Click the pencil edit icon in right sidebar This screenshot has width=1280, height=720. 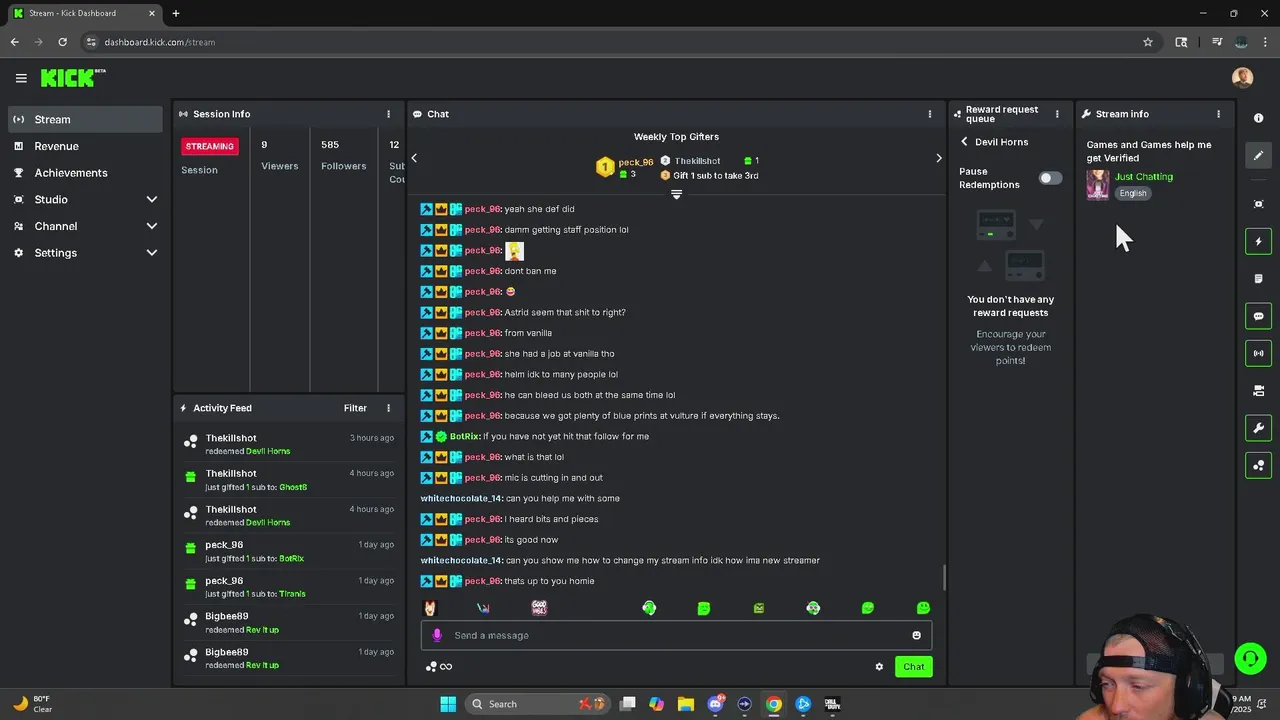coord(1258,155)
